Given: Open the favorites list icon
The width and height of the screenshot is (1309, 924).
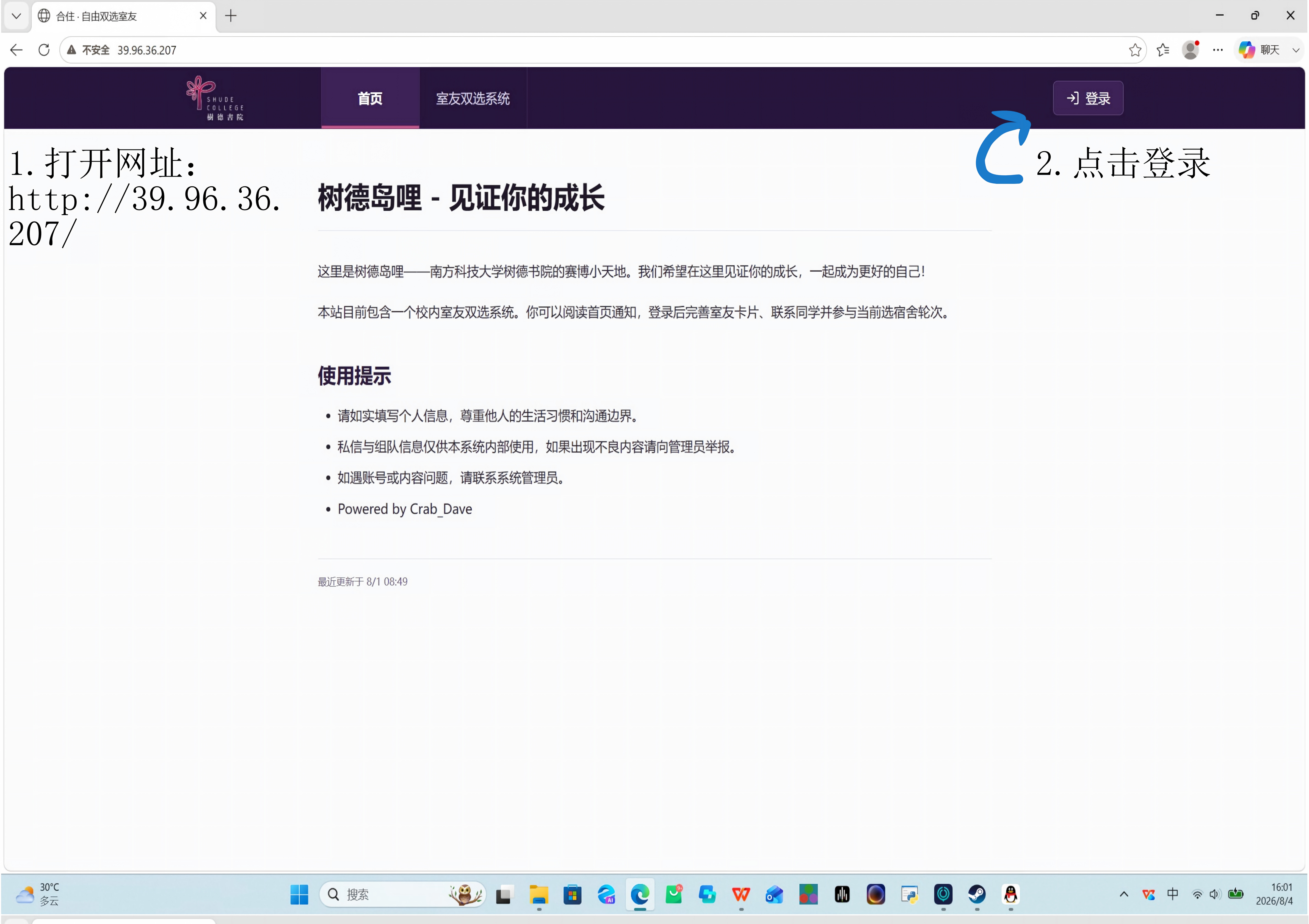Looking at the screenshot, I should click(1163, 50).
